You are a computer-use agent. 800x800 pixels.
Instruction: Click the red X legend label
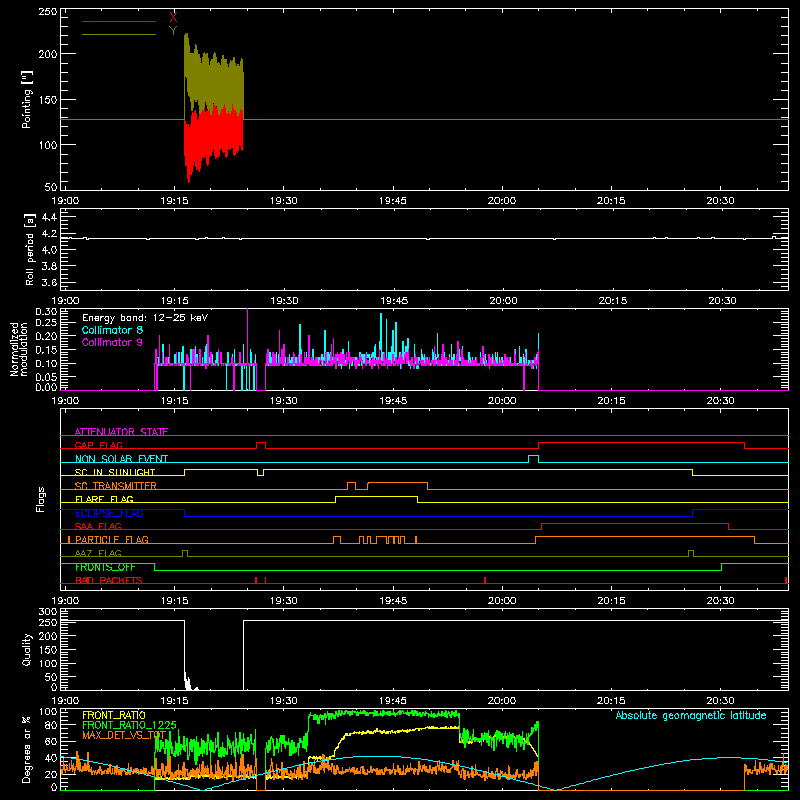pos(173,18)
